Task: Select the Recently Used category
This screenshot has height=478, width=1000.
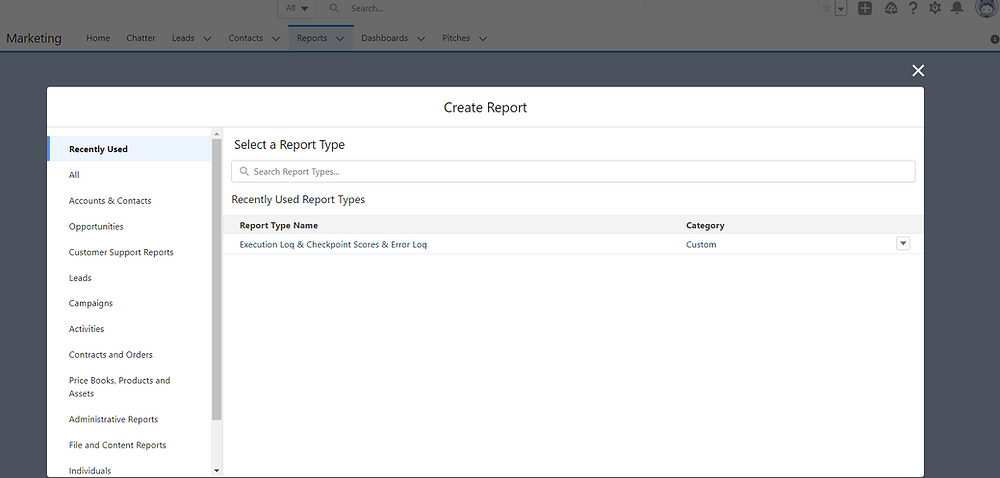Action: 129,149
